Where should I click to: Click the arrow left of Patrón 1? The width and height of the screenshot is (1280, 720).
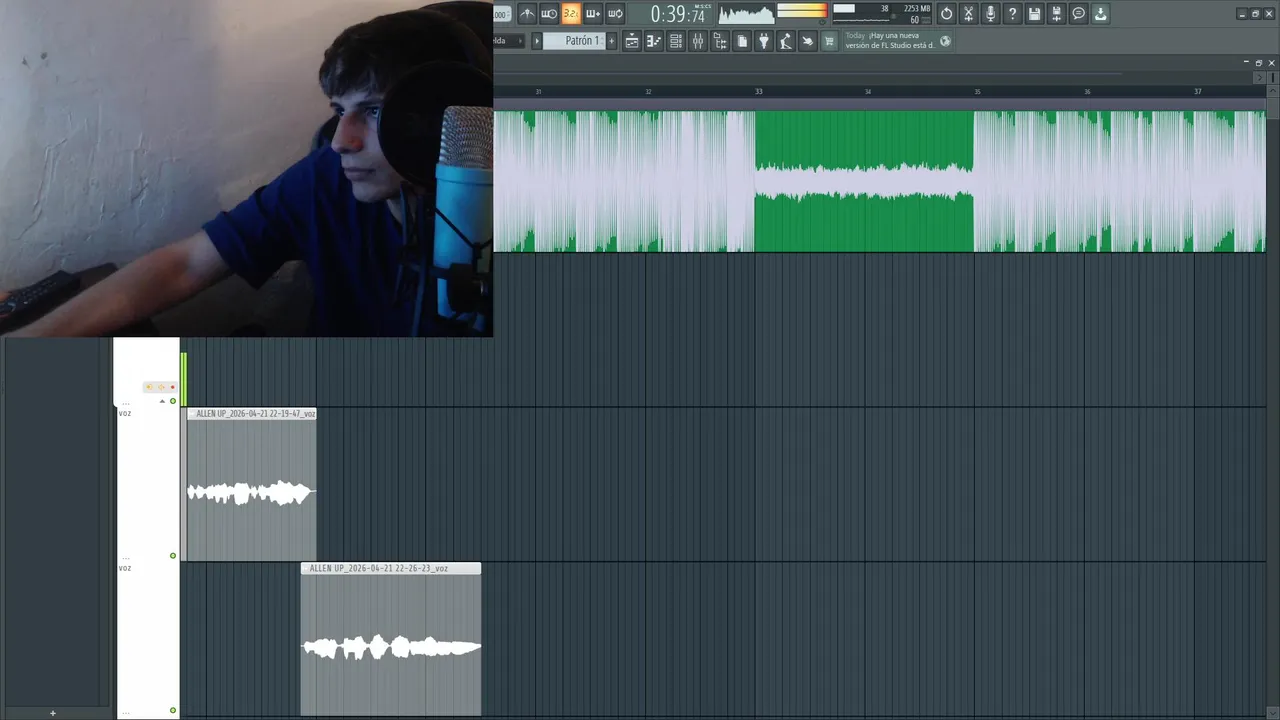[536, 41]
